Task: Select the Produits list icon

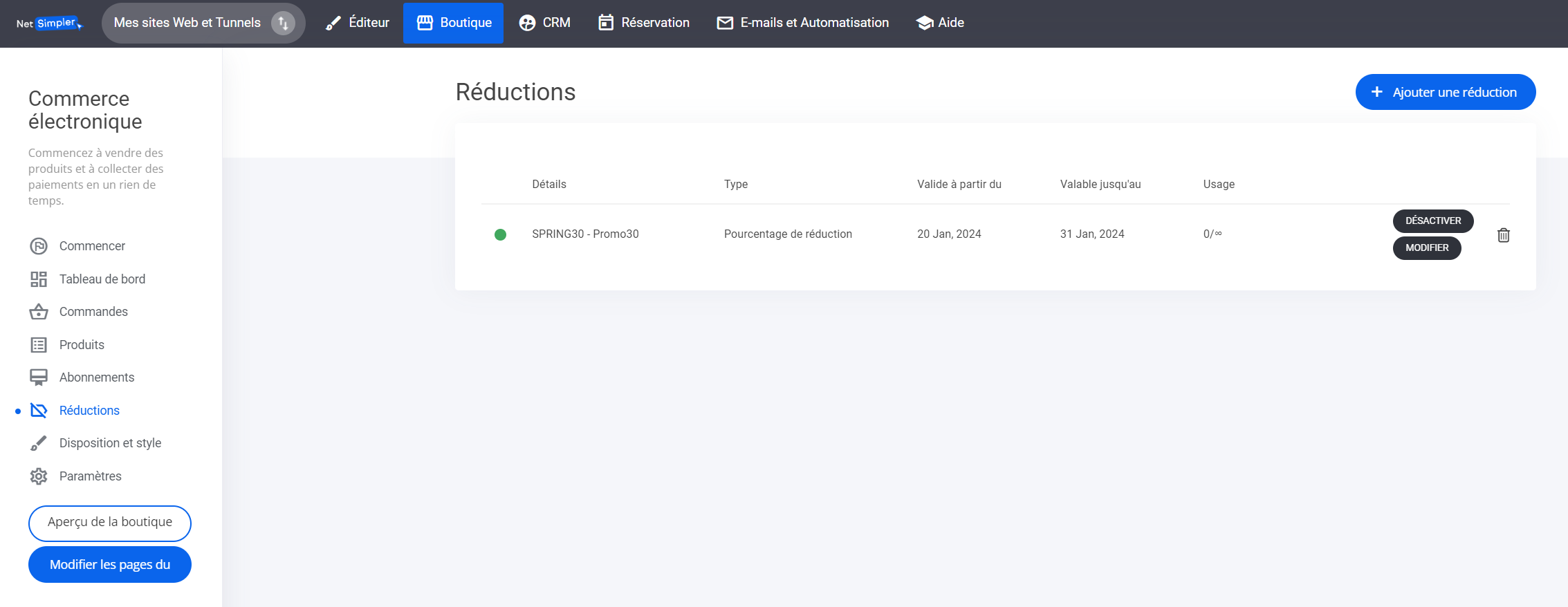Action: [39, 345]
